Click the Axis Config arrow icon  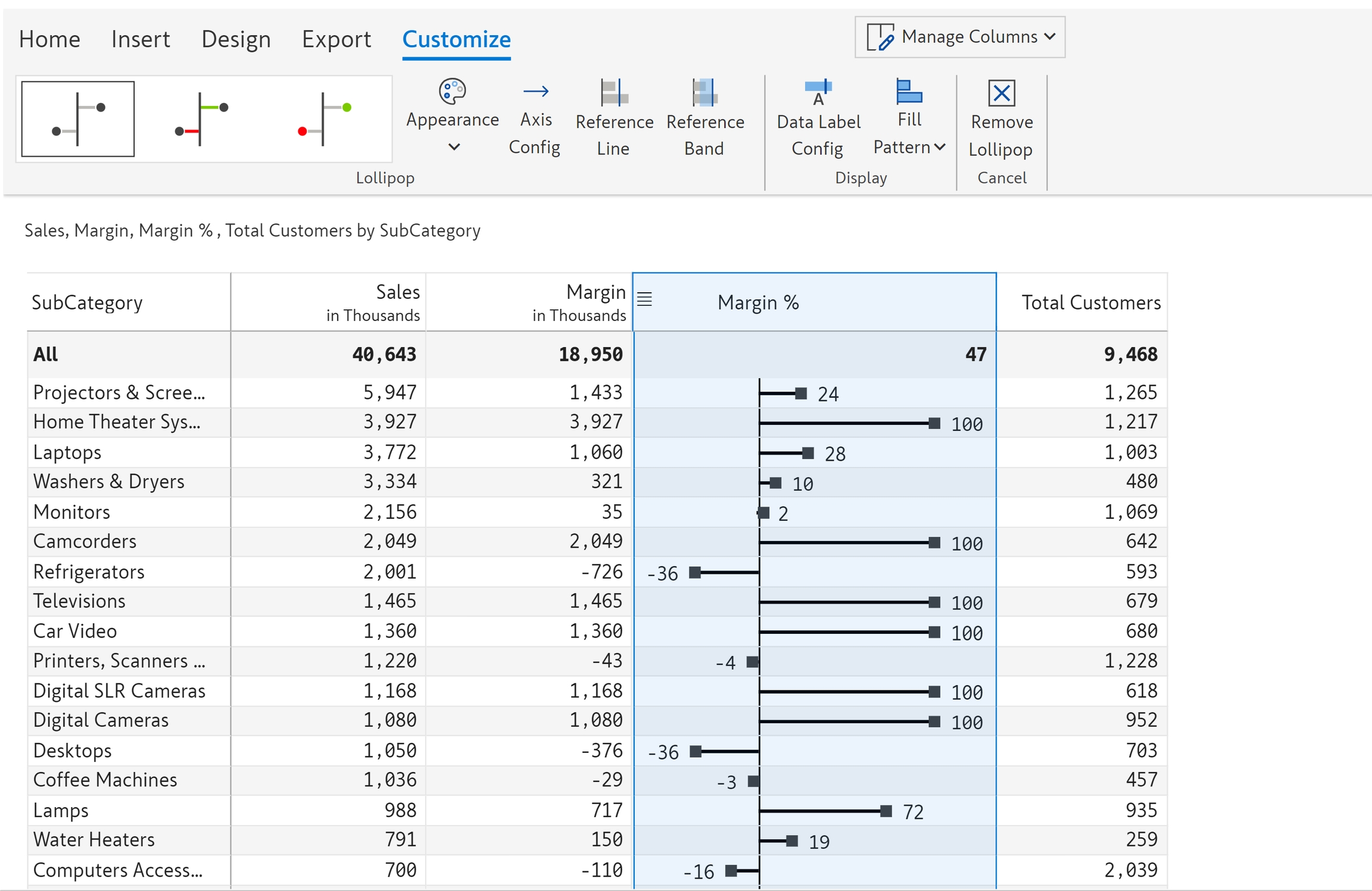point(535,92)
